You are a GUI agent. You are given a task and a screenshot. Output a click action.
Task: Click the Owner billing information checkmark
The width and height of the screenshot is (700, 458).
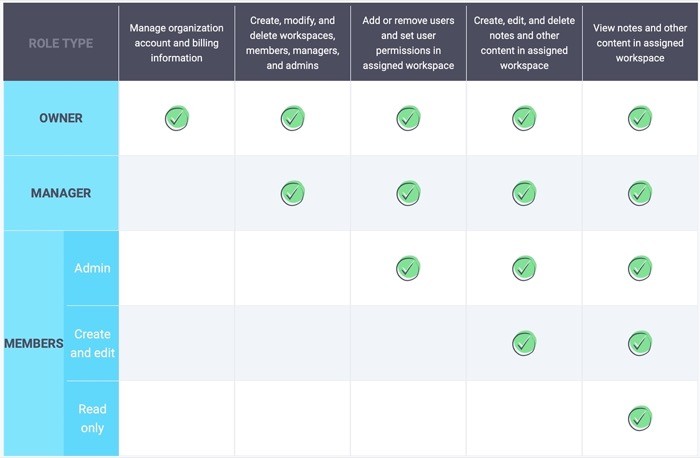(177, 118)
